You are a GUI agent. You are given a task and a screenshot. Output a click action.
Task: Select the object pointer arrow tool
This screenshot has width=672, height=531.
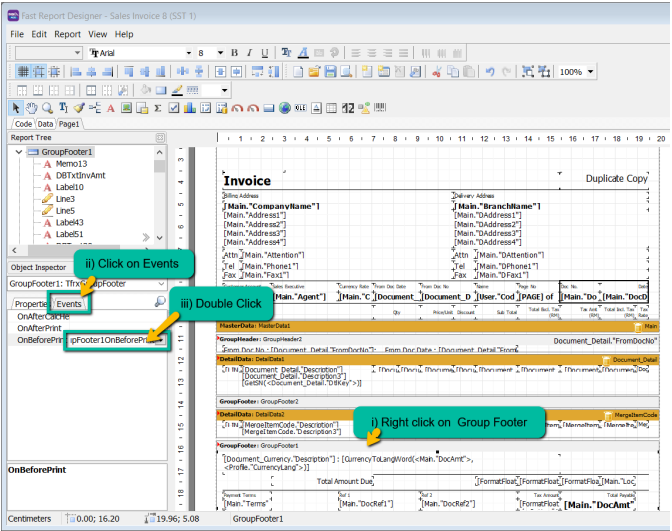pyautogui.click(x=16, y=108)
